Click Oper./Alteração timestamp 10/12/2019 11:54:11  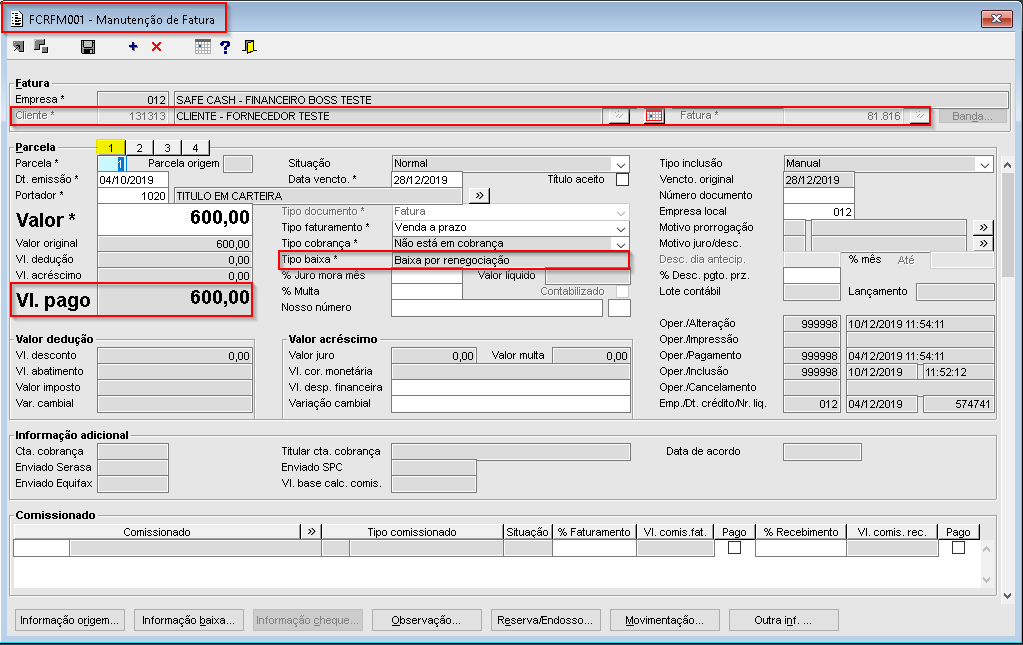(x=920, y=323)
